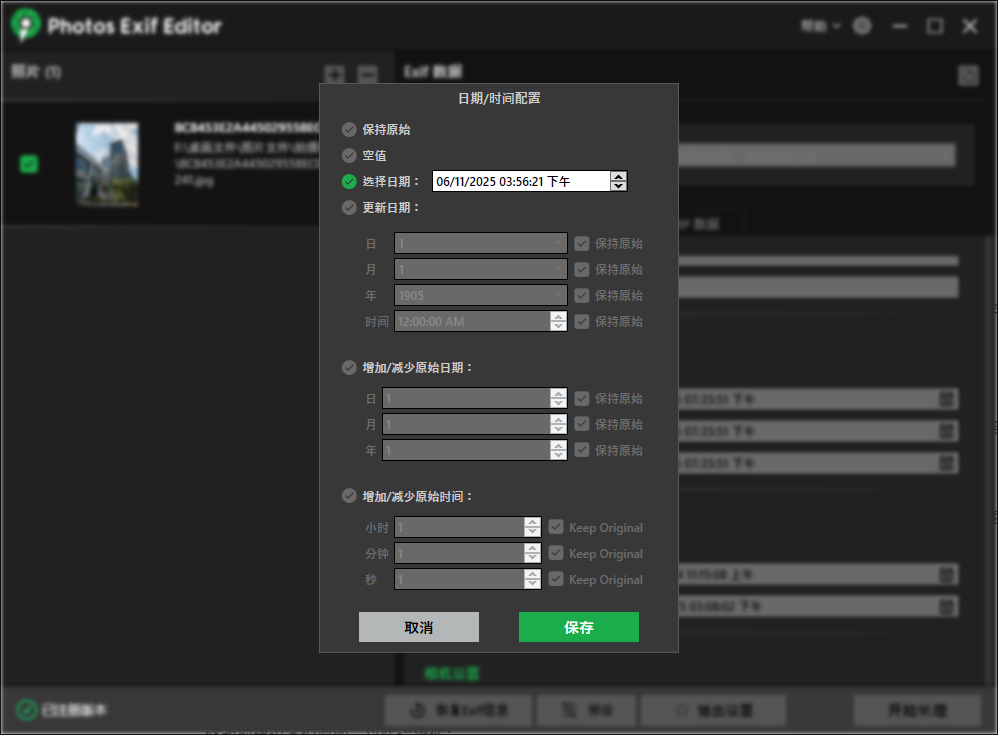Select the building photo thumbnail
This screenshot has width=998, height=735.
(x=107, y=164)
